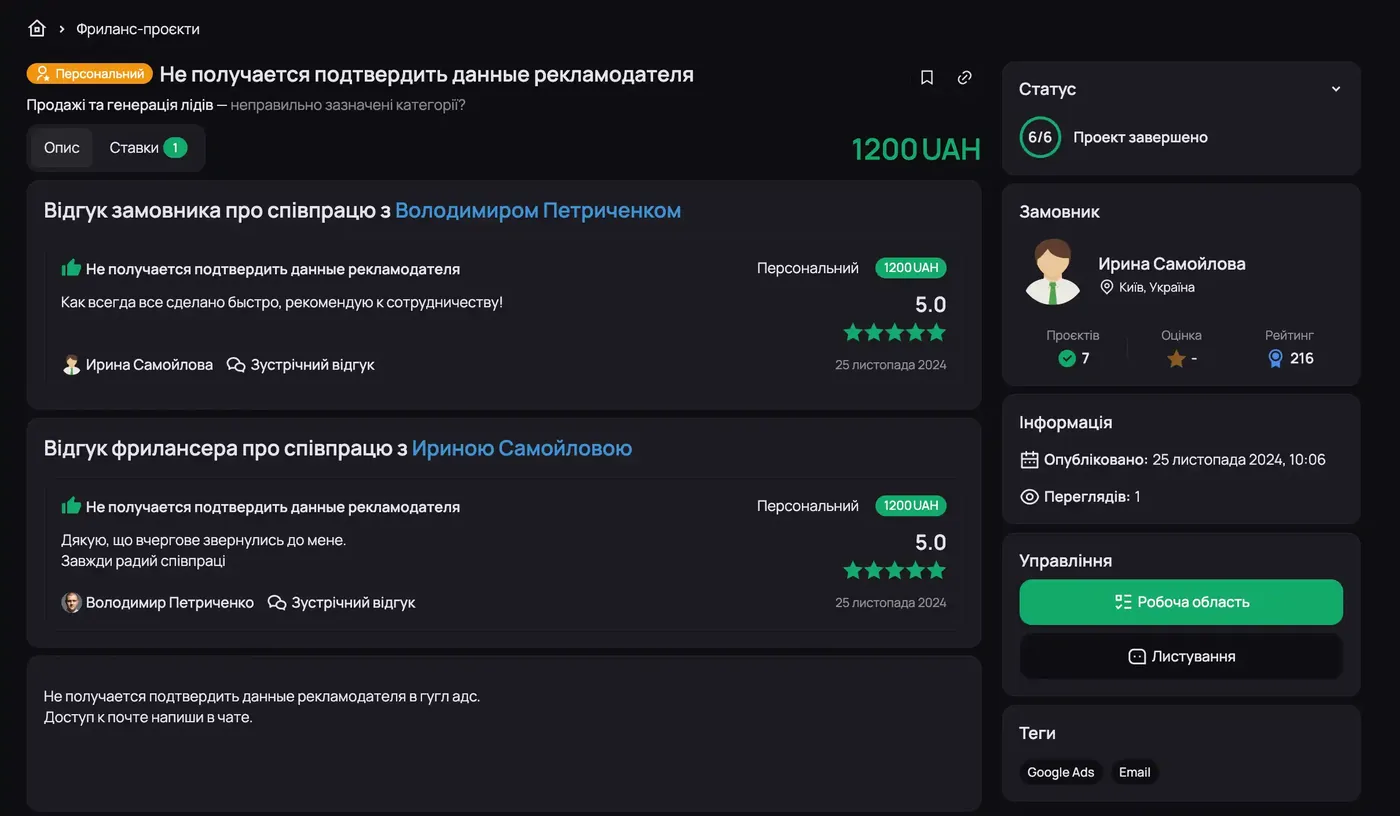
Task: Click the 6/6 progress circle
Action: [1040, 137]
